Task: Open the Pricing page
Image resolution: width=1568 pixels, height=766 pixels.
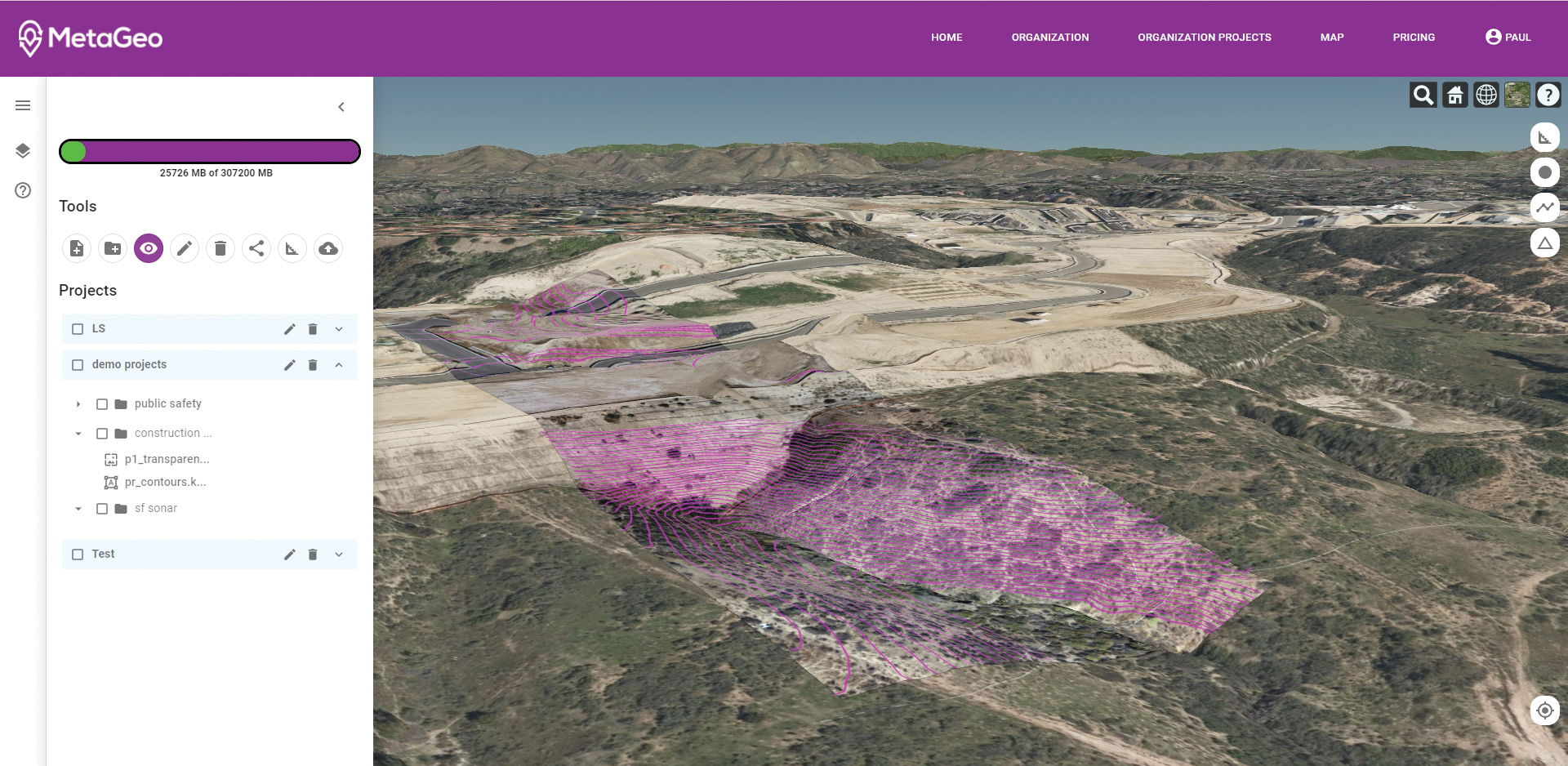Action: pos(1414,38)
